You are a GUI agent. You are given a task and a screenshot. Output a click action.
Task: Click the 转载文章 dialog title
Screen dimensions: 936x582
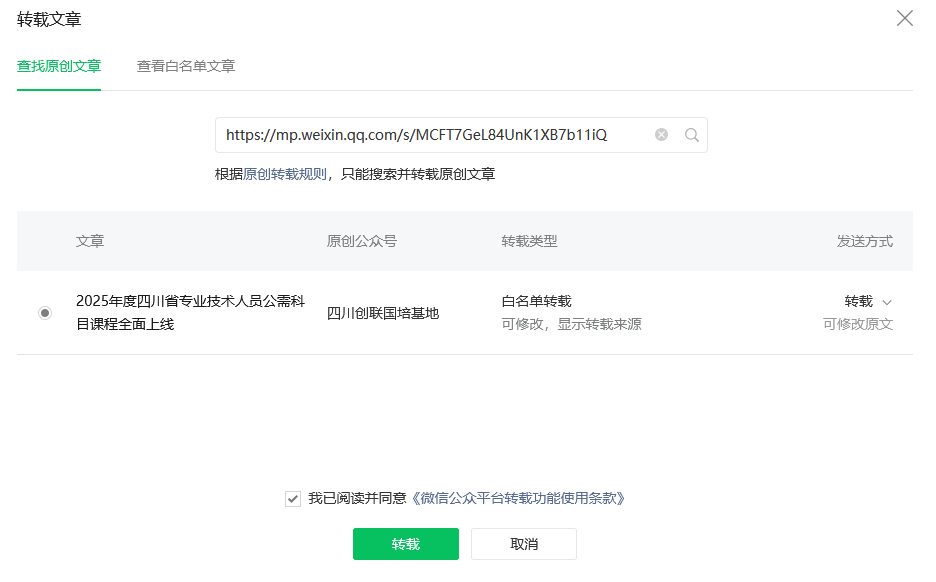[49, 20]
